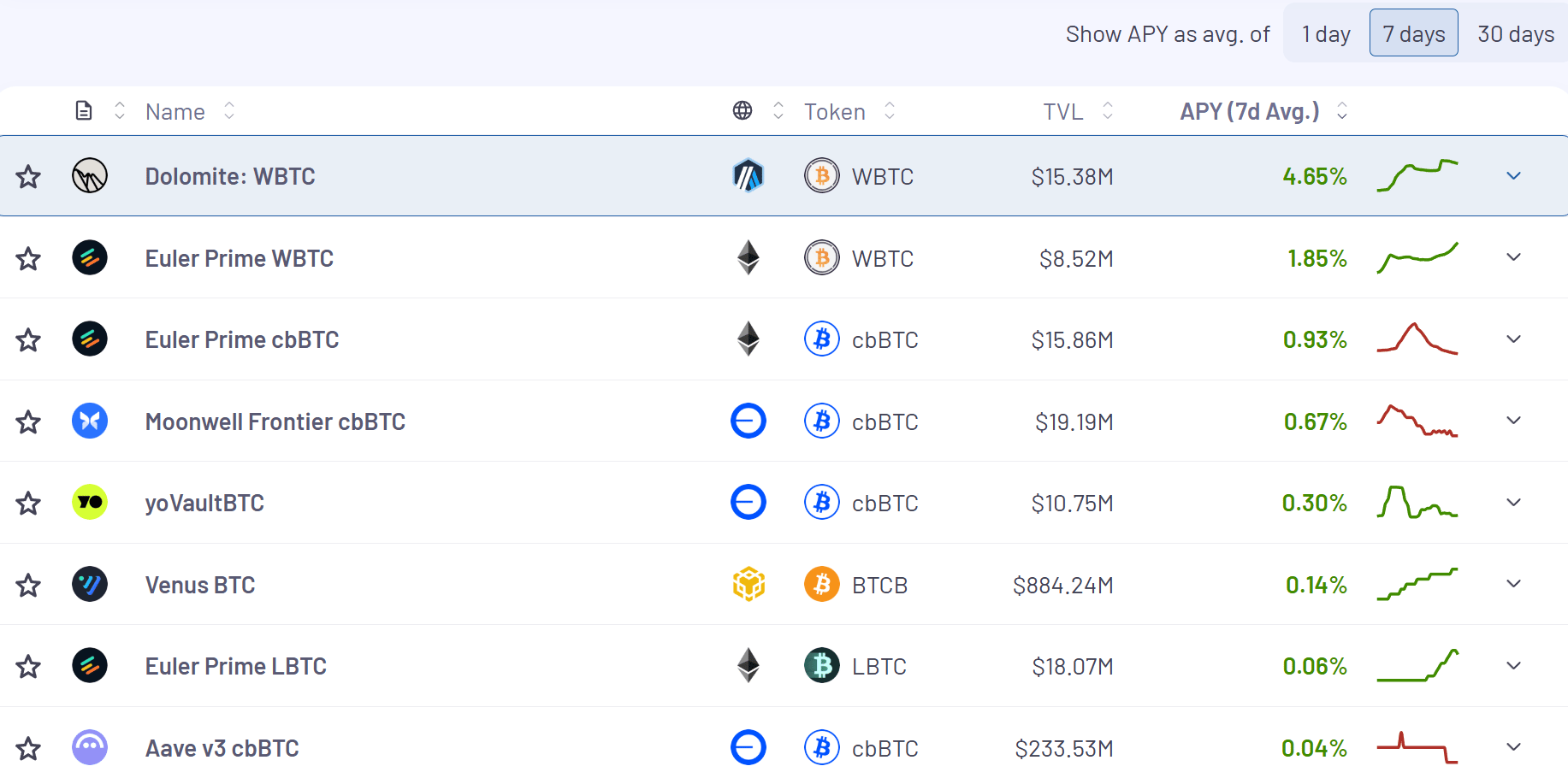This screenshot has width=1568, height=772.
Task: View APY sparkline for Dolomite: WBTC
Action: (1417, 175)
